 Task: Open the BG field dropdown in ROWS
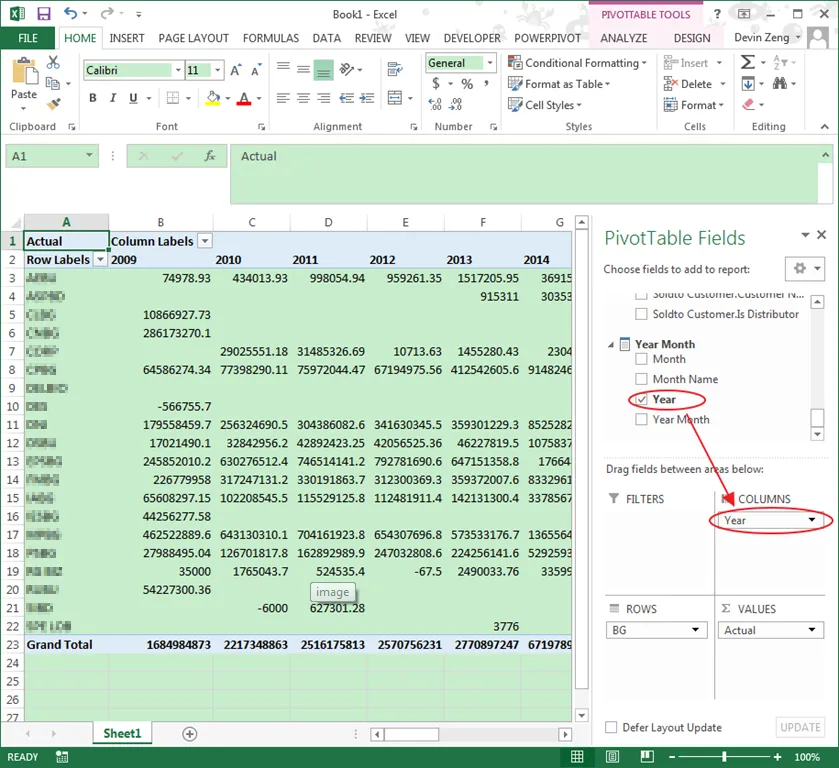point(695,630)
